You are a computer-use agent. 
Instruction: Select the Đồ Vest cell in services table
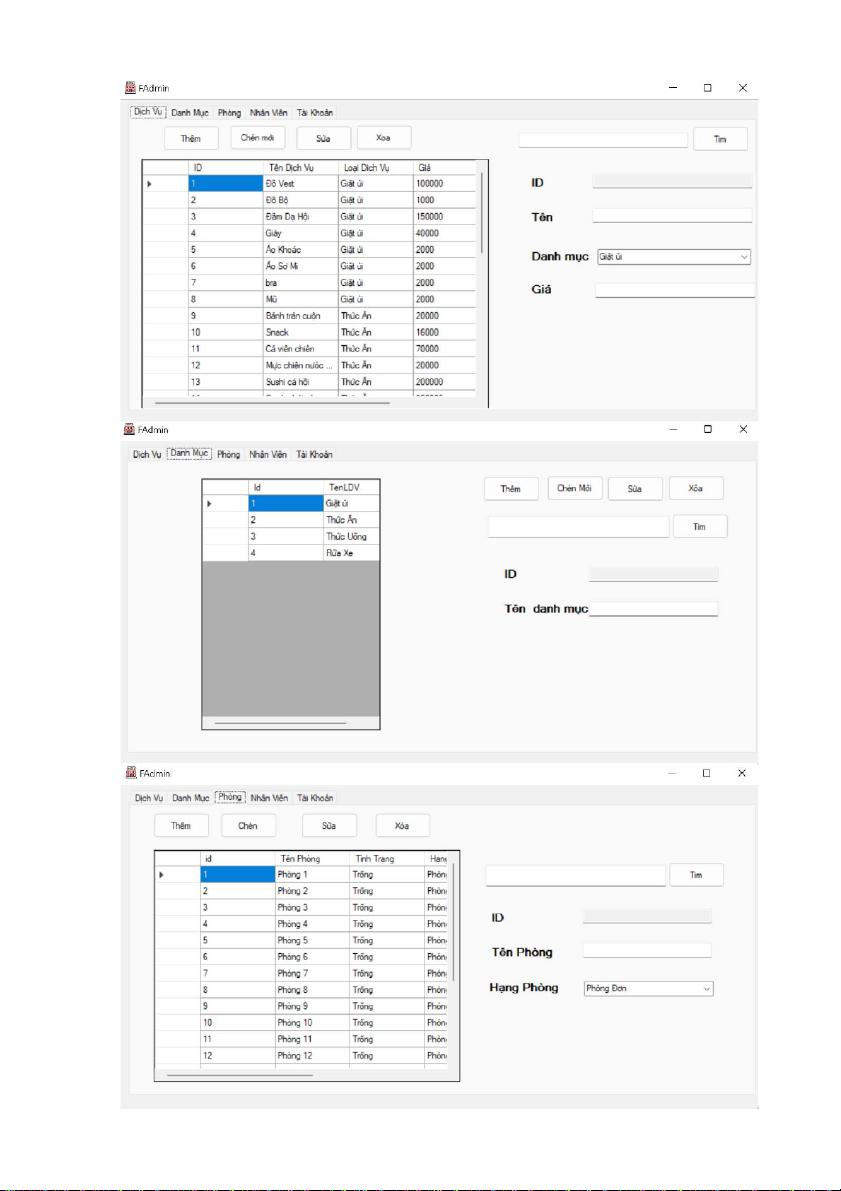[x=301, y=184]
